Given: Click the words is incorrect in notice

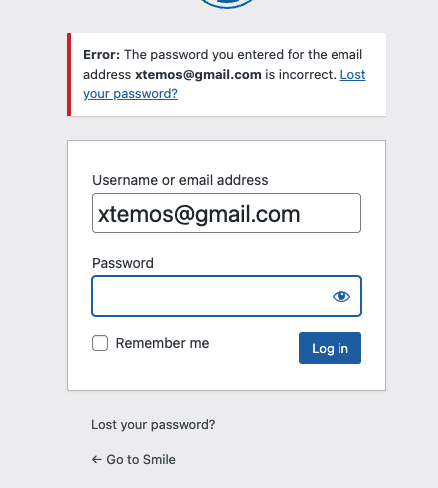Looking at the screenshot, I should point(301,75).
